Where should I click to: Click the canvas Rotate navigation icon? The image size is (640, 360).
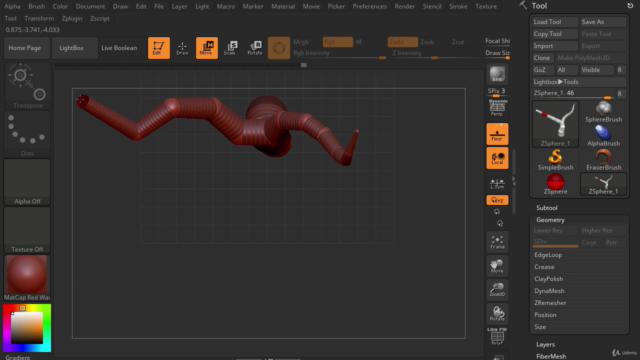coord(497,314)
